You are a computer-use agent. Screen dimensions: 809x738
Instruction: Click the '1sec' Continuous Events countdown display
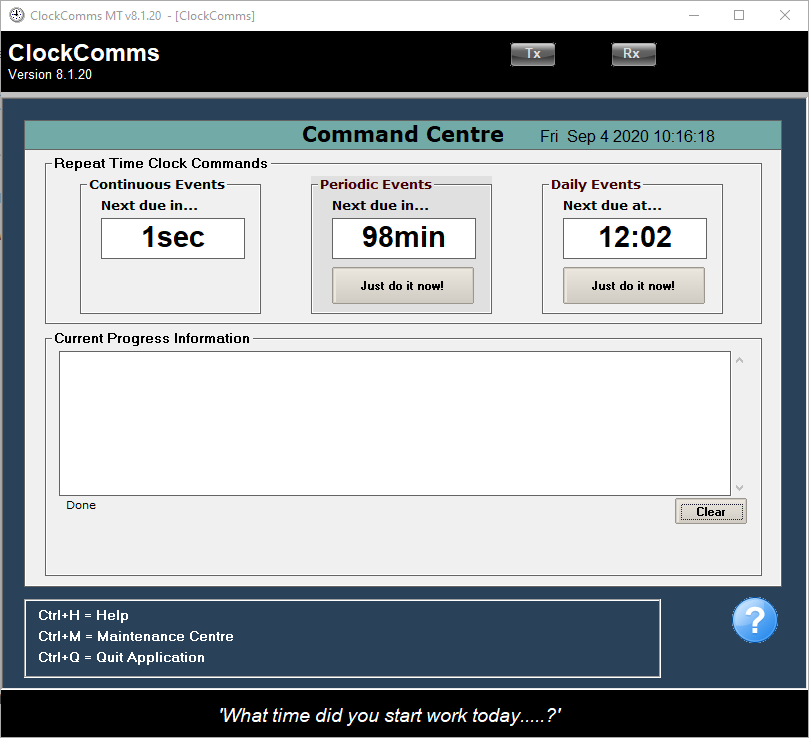coord(172,238)
